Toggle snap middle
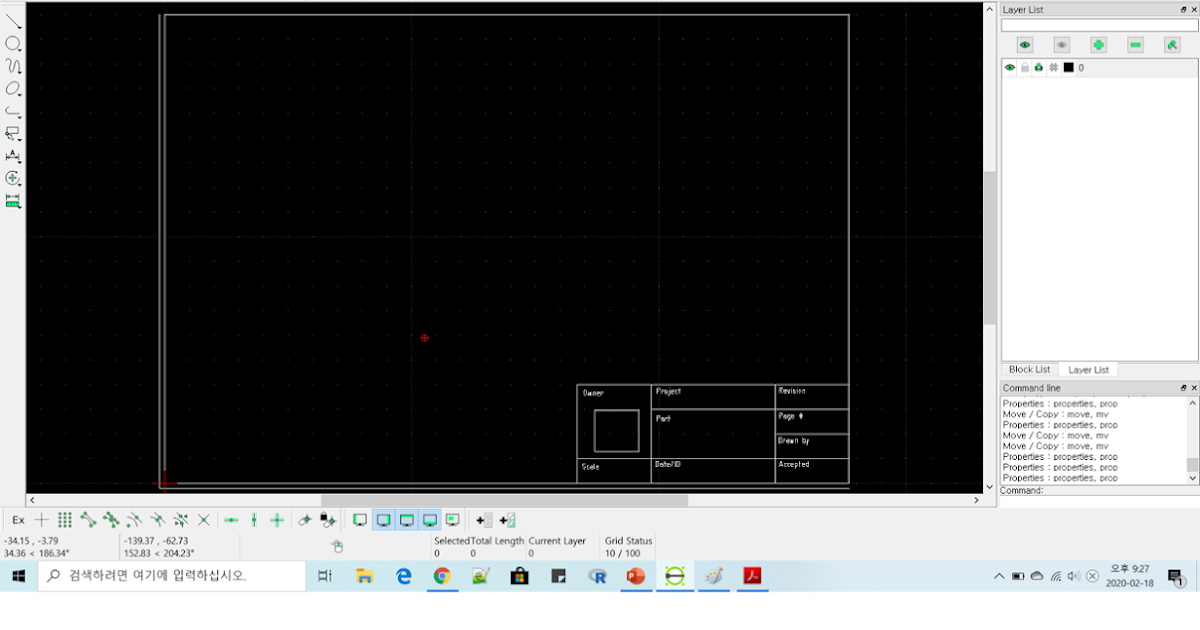This screenshot has width=1200, height=630. click(x=157, y=520)
